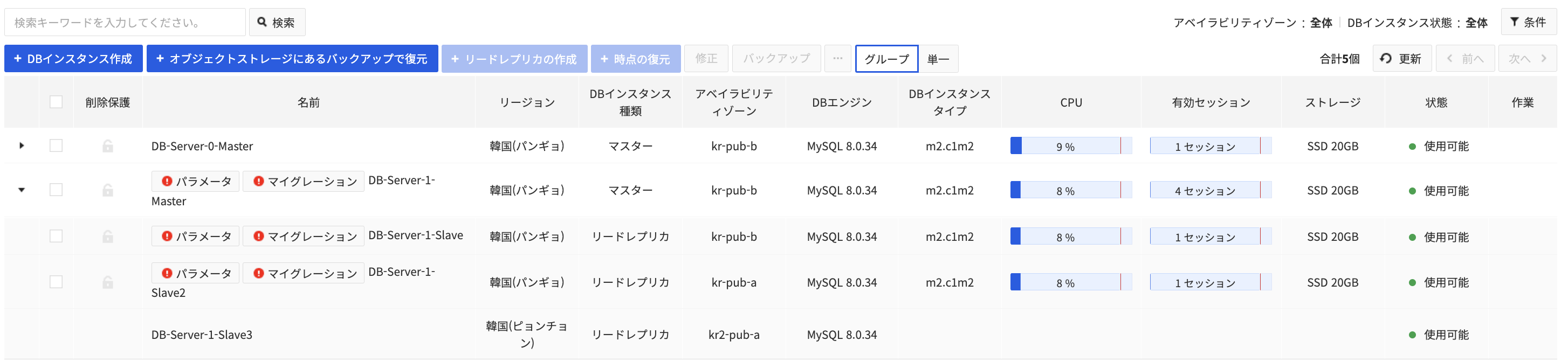Image resolution: width=1568 pixels, height=361 pixels.
Task: Click マイグレーション warning badge on DB-Server-1-Slave2
Action: click(x=304, y=273)
